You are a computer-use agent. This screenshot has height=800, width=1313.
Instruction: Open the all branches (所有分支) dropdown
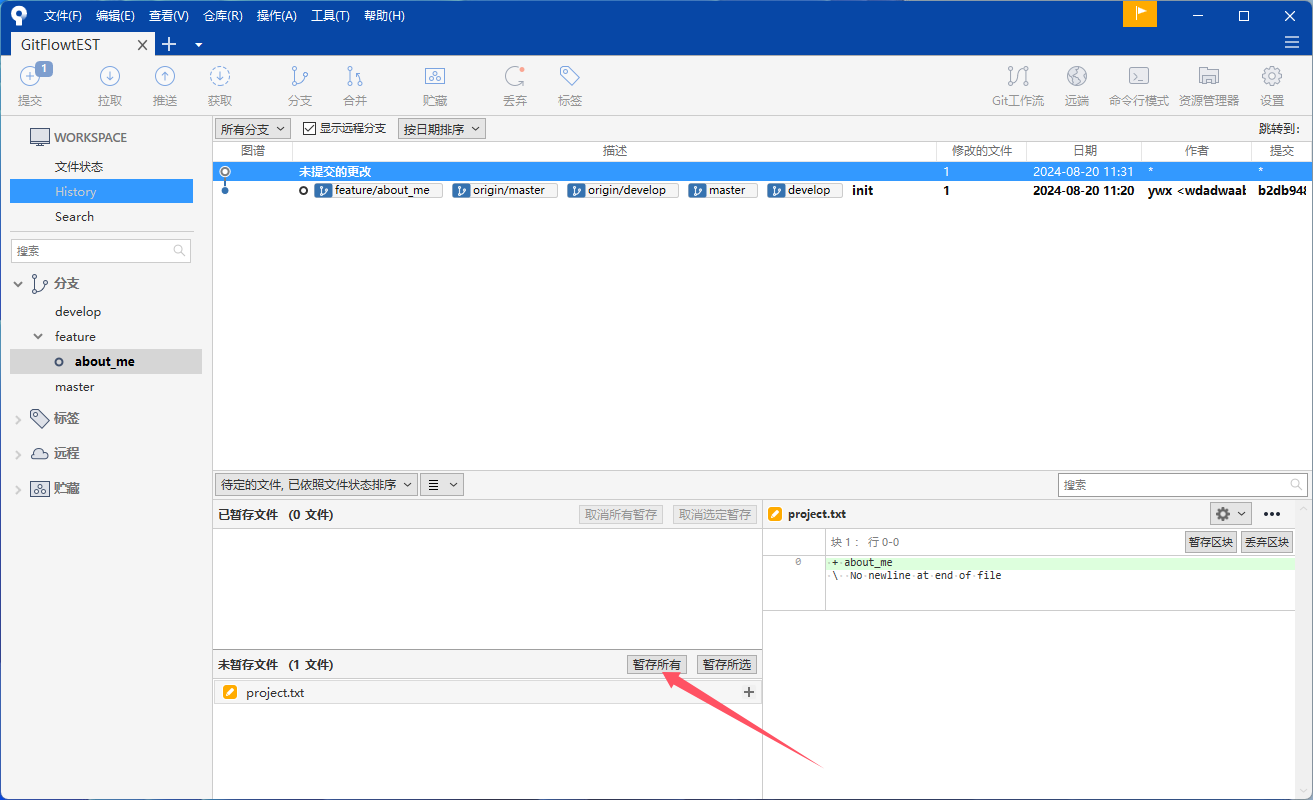pyautogui.click(x=253, y=129)
